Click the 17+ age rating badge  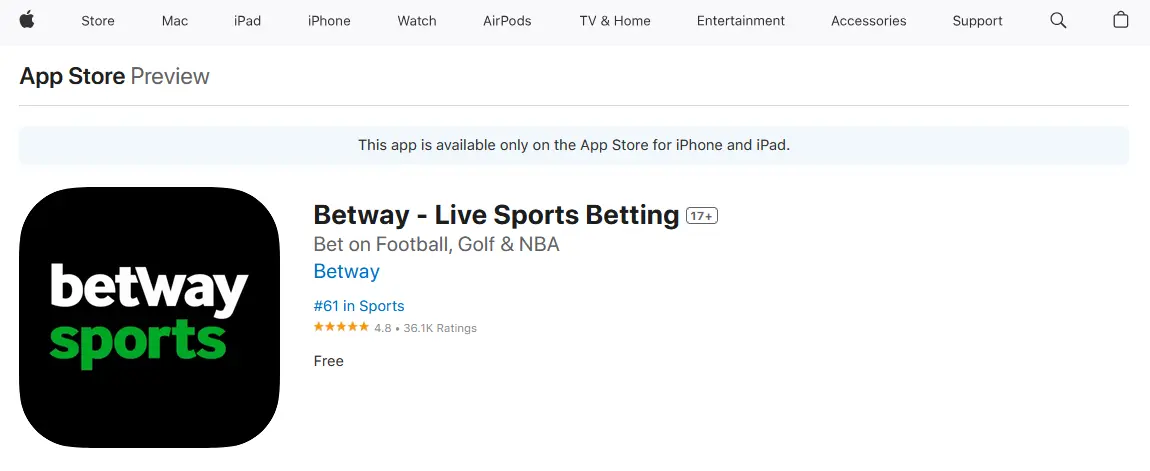(x=702, y=216)
